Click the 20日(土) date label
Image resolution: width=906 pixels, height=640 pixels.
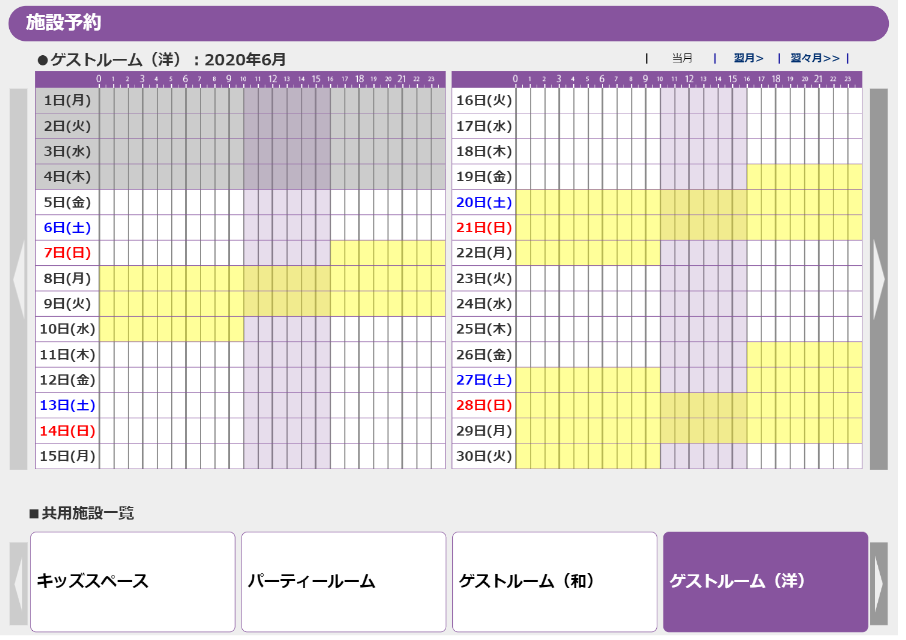coord(484,202)
